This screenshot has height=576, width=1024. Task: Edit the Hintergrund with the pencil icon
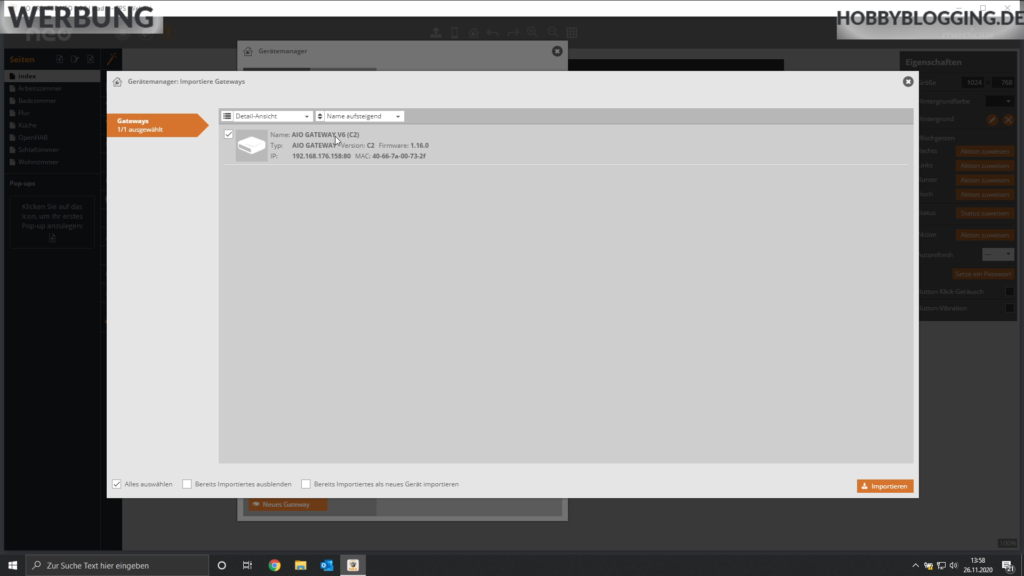(992, 119)
